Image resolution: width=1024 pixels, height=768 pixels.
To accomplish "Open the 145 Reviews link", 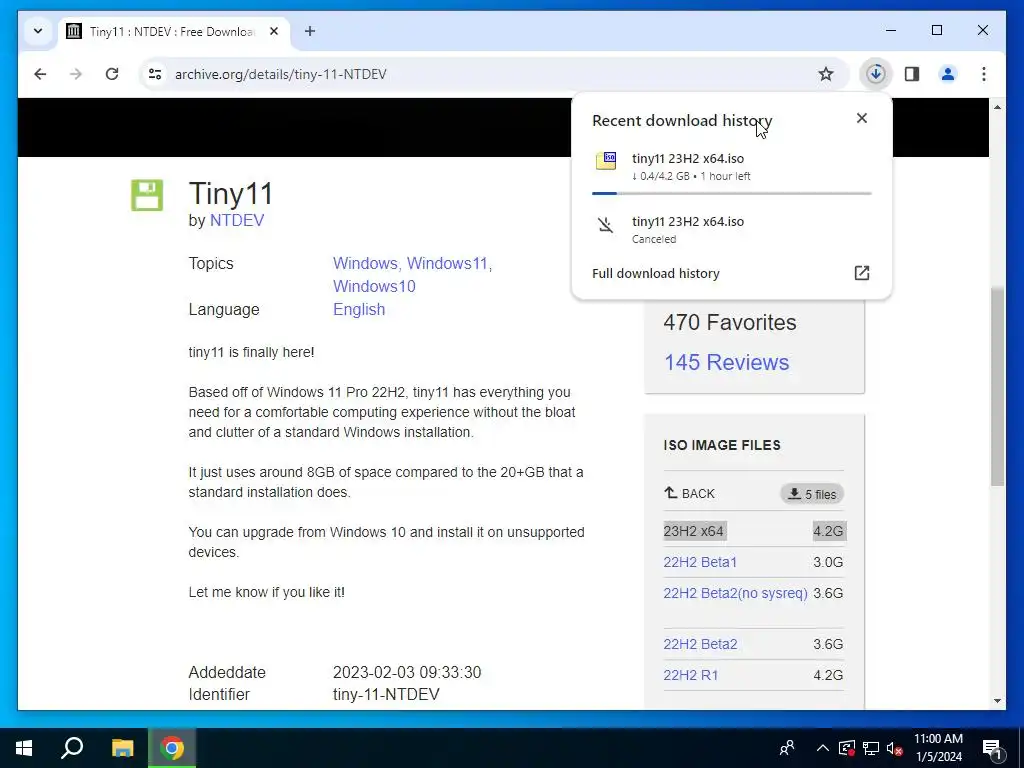I will (x=726, y=362).
